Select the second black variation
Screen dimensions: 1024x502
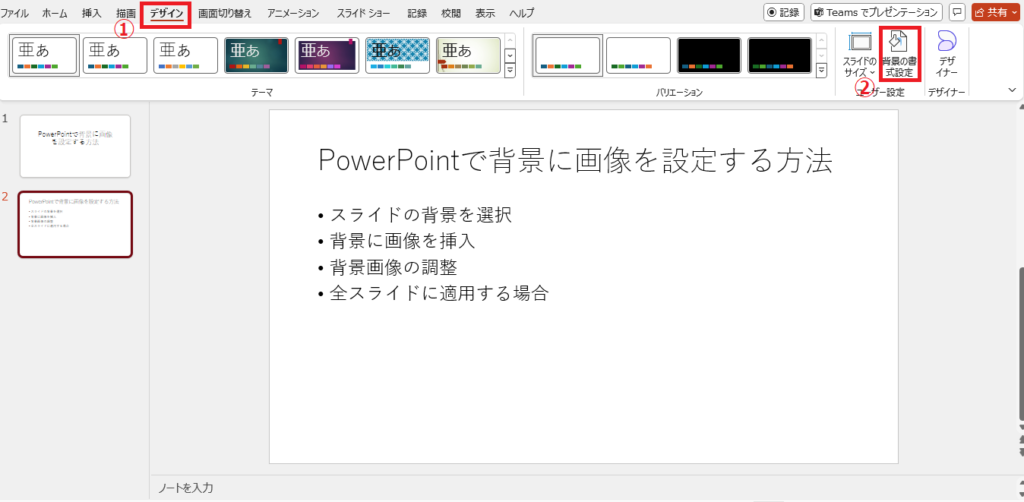point(779,55)
